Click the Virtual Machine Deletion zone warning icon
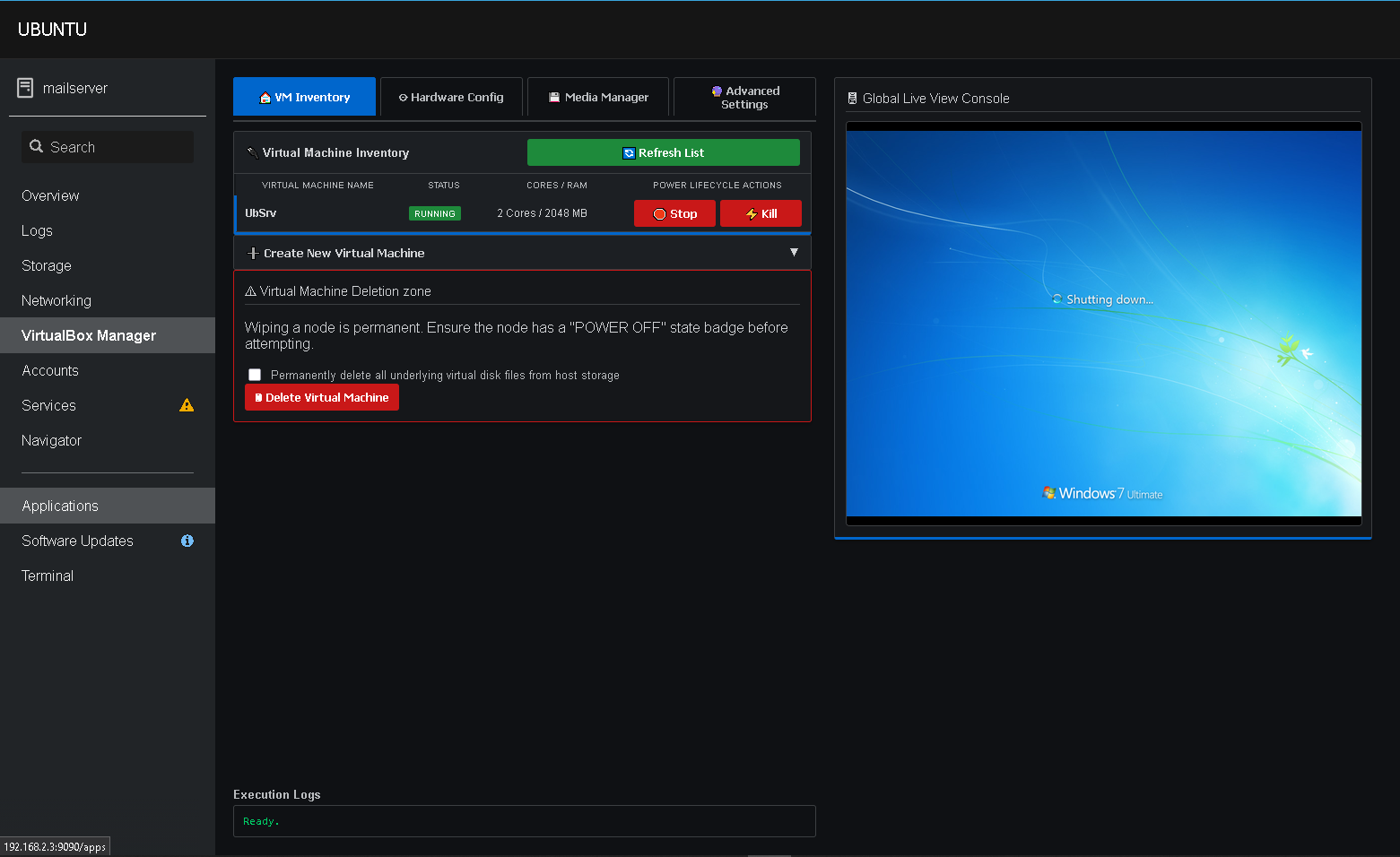 [x=250, y=291]
